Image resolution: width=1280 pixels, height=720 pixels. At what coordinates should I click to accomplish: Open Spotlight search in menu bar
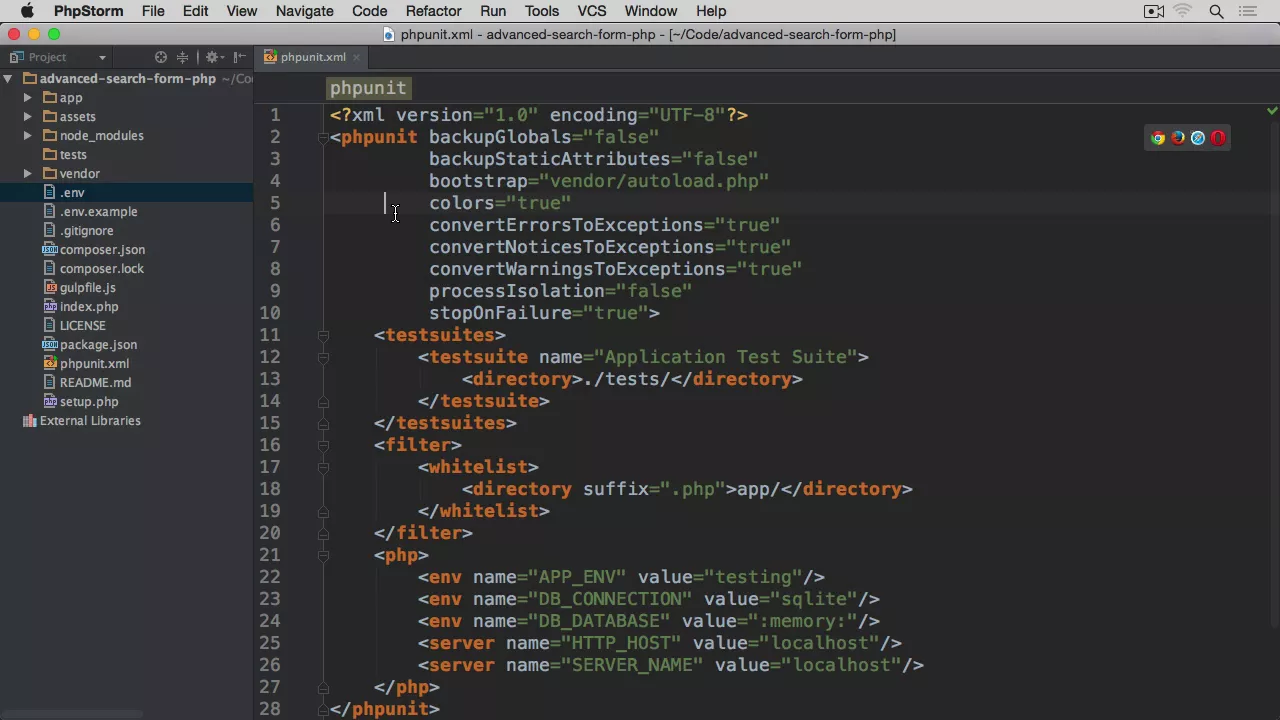click(1217, 11)
